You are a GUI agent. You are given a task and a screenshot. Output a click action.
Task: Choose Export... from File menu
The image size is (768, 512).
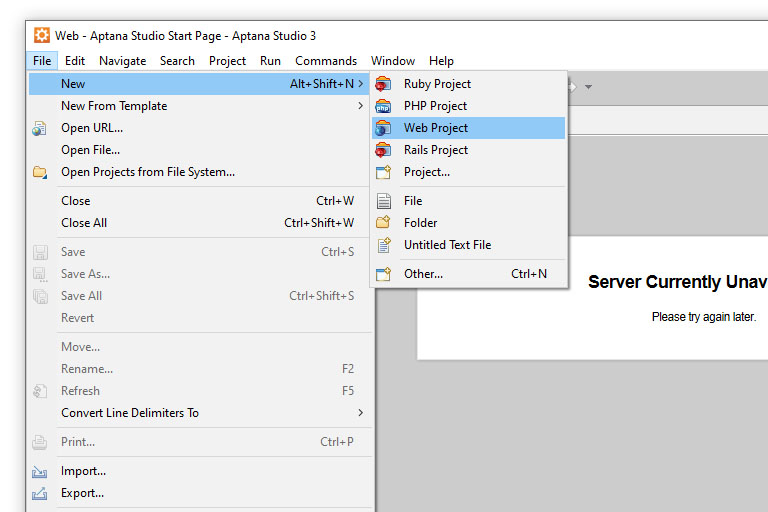tap(199, 493)
